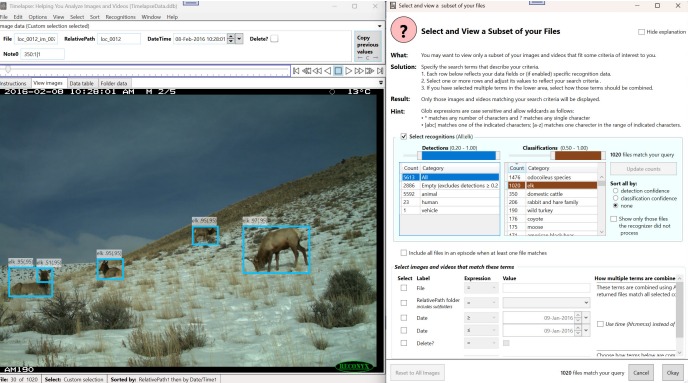The image size is (688, 383).
Task: Select 'coyote' classification row
Action: 552,218
